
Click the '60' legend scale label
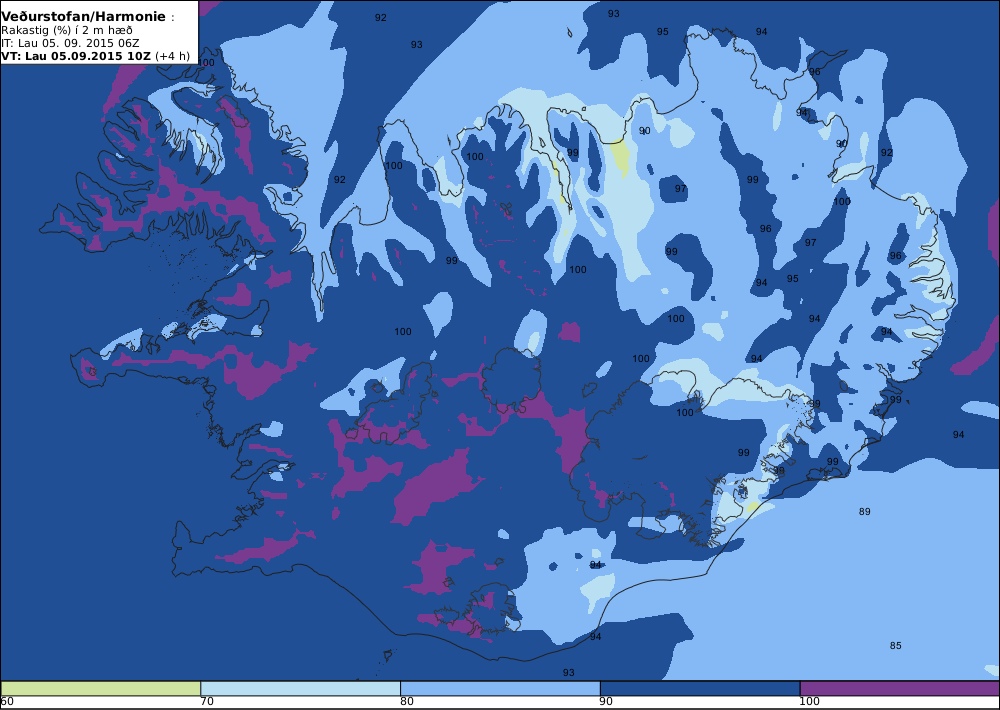[x=7, y=702]
